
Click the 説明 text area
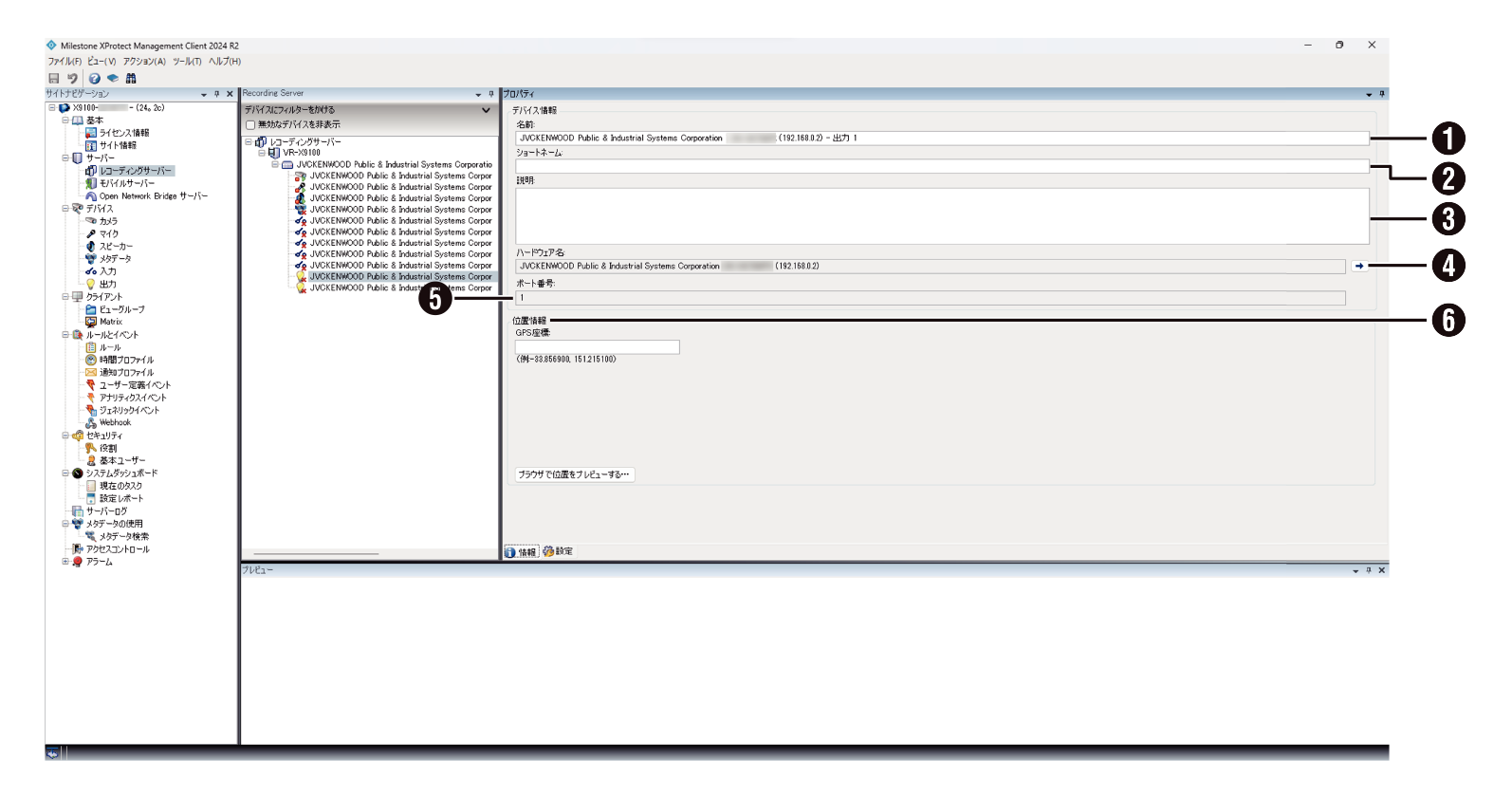[x=942, y=216]
